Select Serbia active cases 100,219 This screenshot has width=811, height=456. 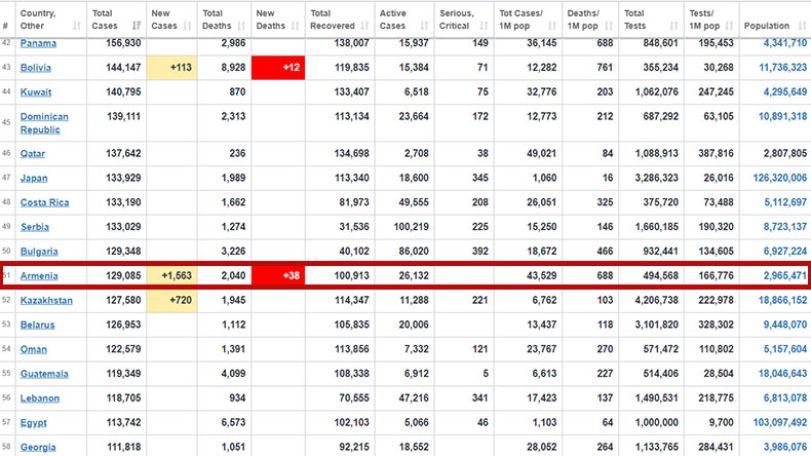pyautogui.click(x=411, y=226)
